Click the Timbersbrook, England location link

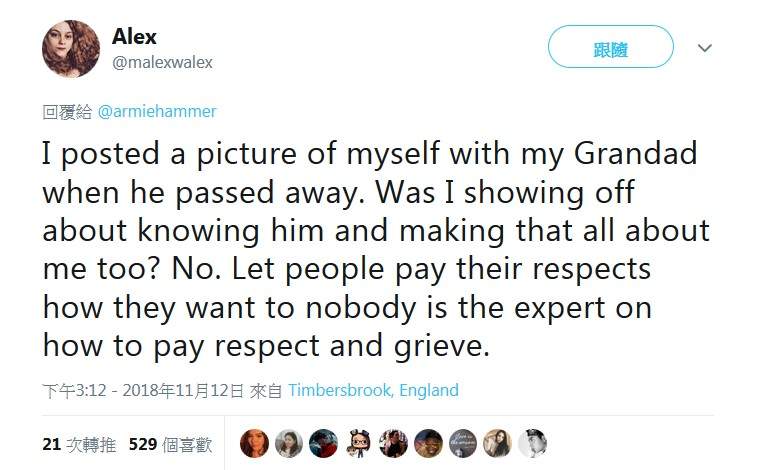point(372,390)
